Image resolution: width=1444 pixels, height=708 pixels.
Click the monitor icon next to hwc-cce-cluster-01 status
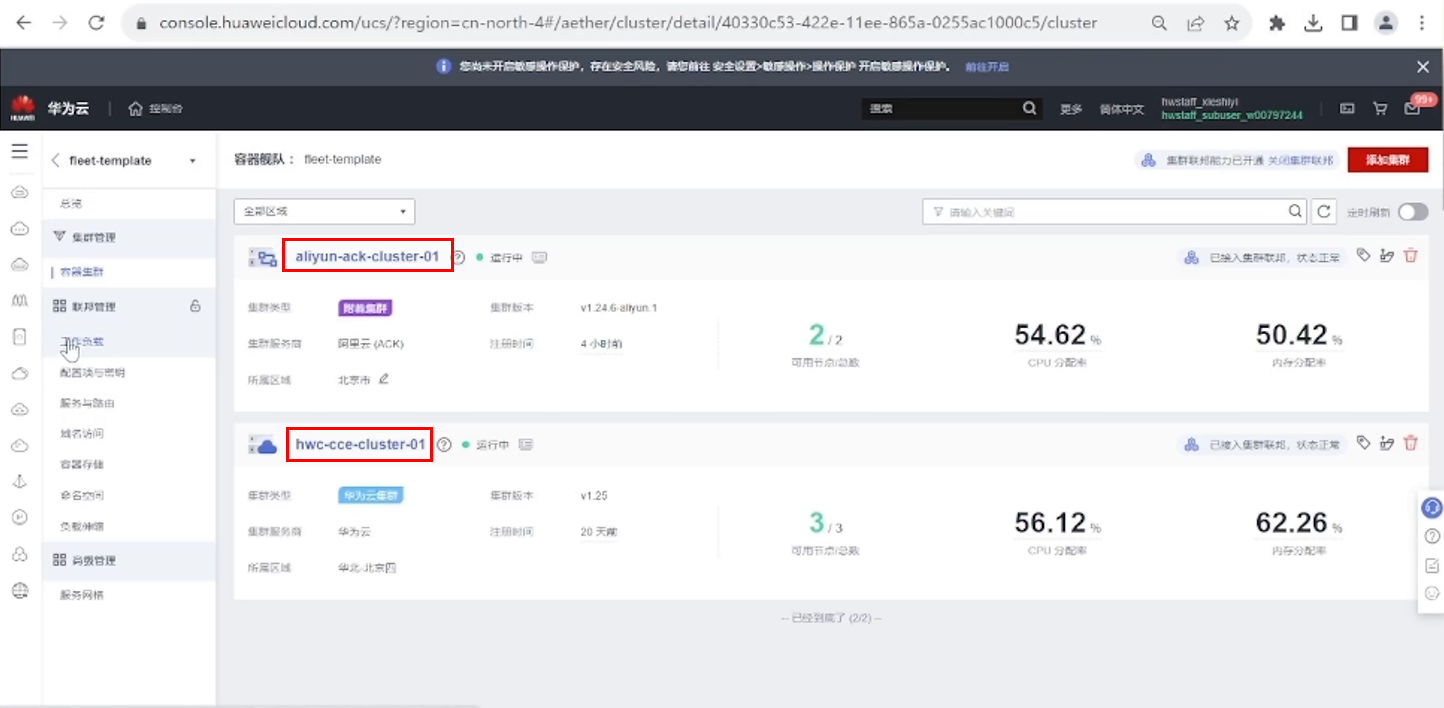point(526,444)
